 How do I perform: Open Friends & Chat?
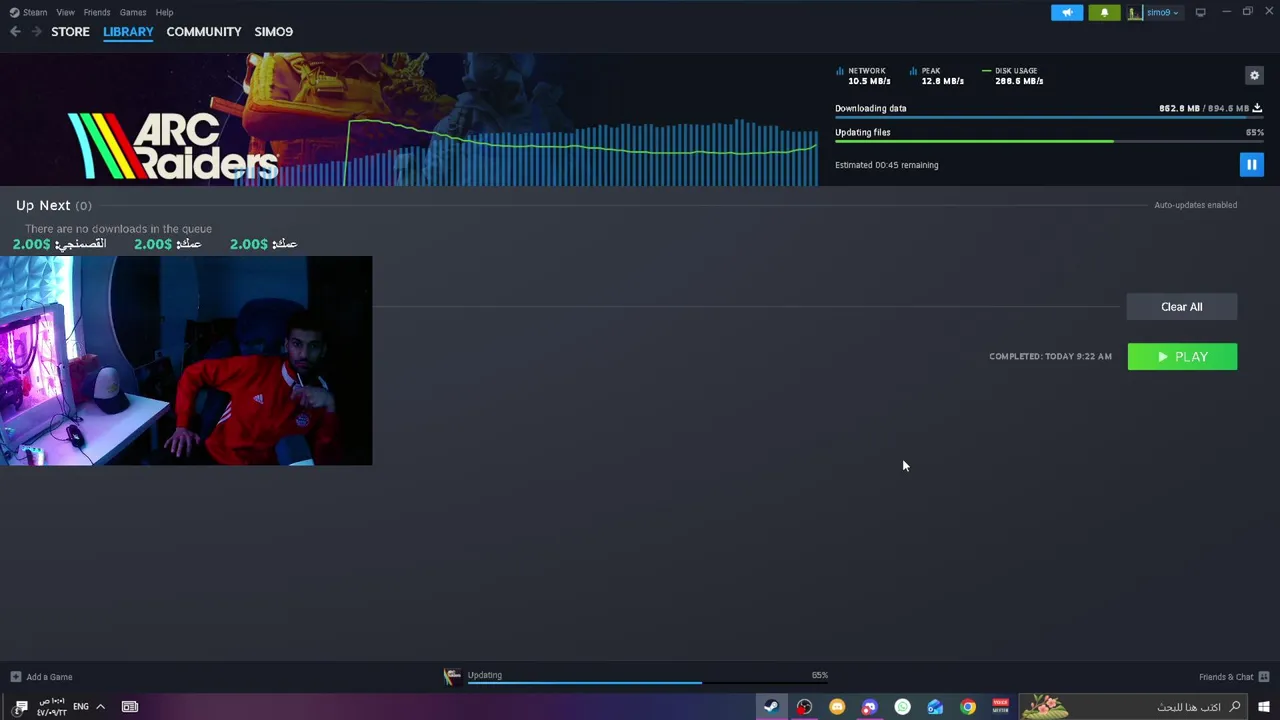coord(1226,677)
